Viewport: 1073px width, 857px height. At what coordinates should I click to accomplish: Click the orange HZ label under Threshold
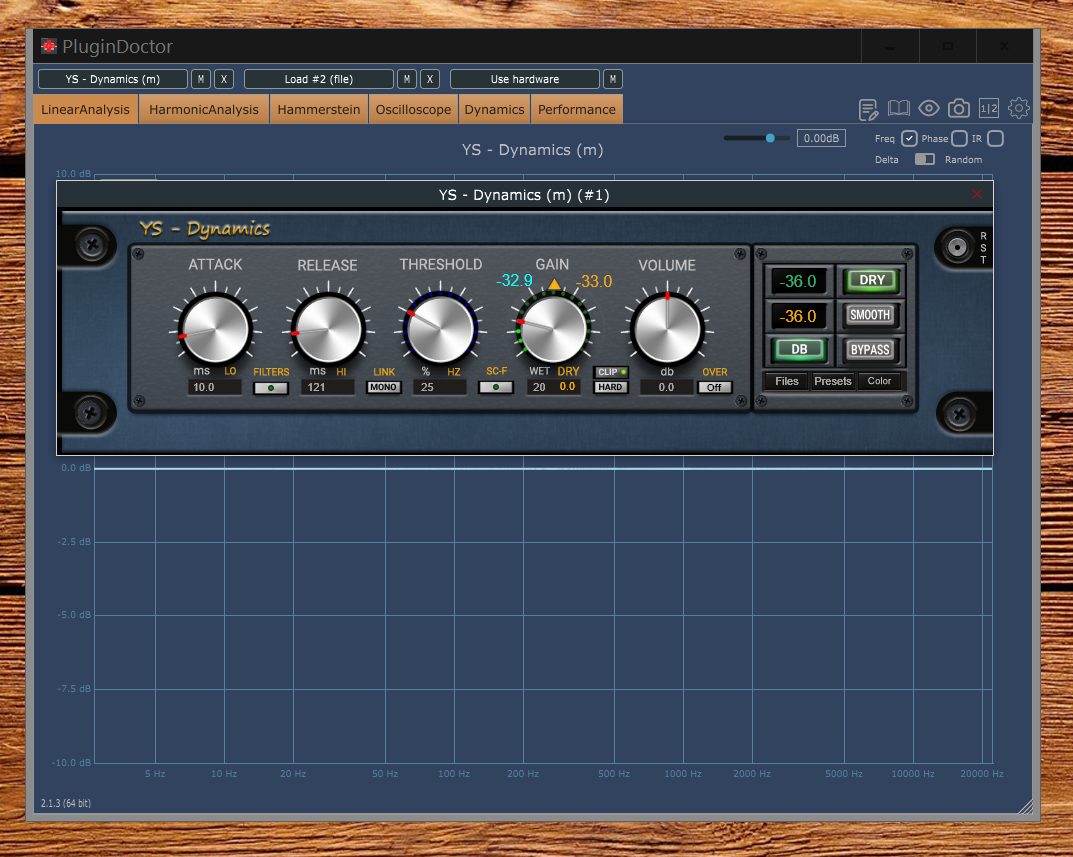tap(454, 372)
